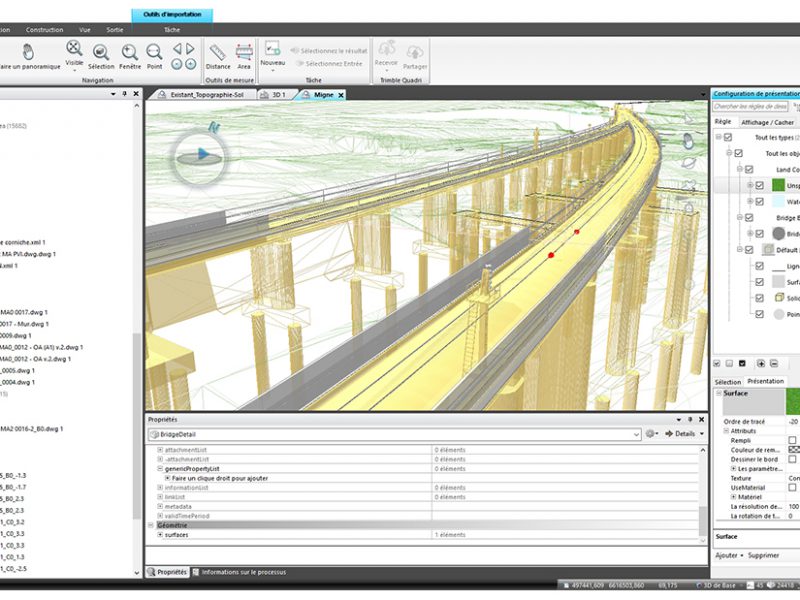Open the BridgeDetail dropdown in Propriétés
The width and height of the screenshot is (800, 600).
636,434
